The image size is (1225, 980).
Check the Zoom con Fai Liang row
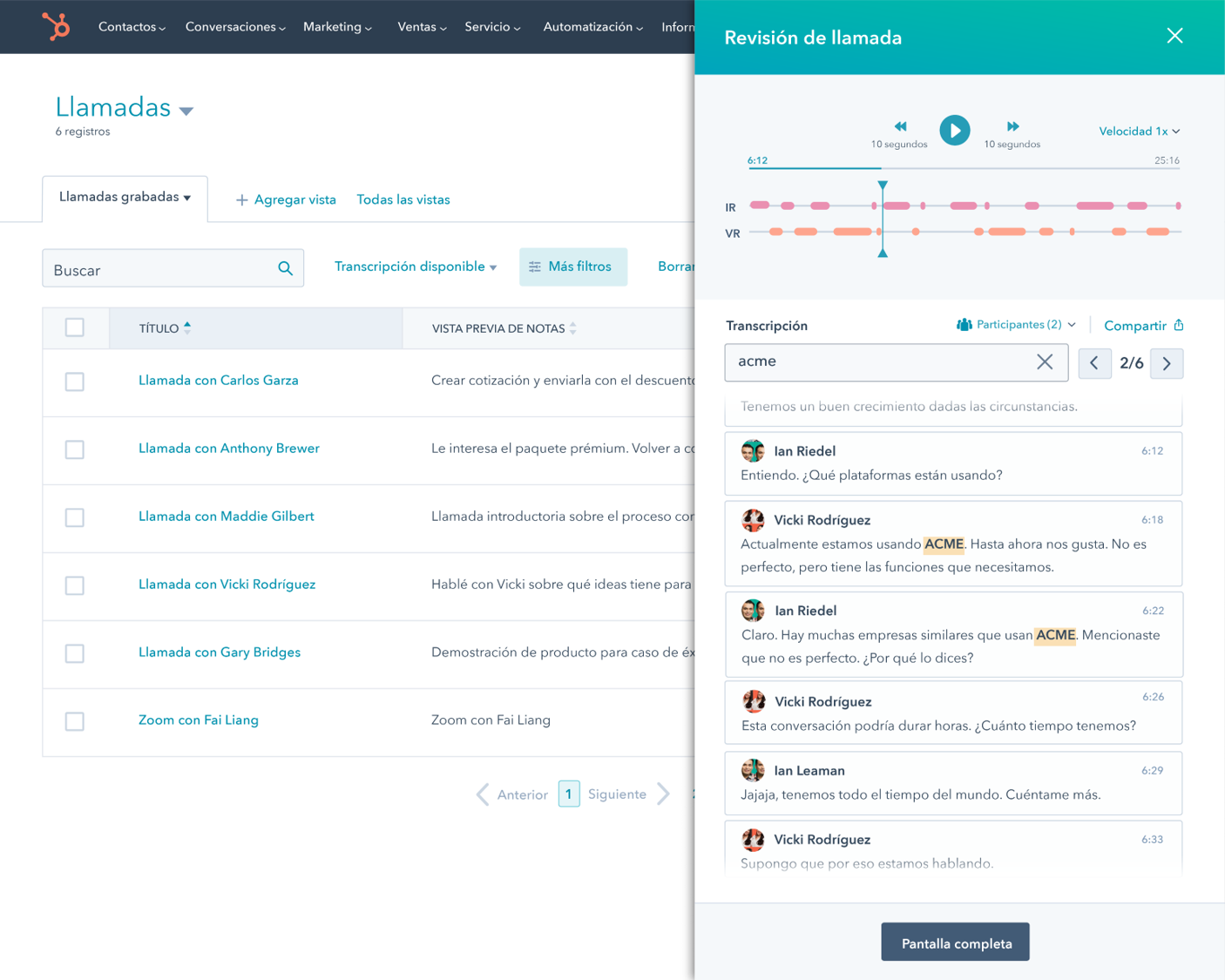click(x=75, y=721)
